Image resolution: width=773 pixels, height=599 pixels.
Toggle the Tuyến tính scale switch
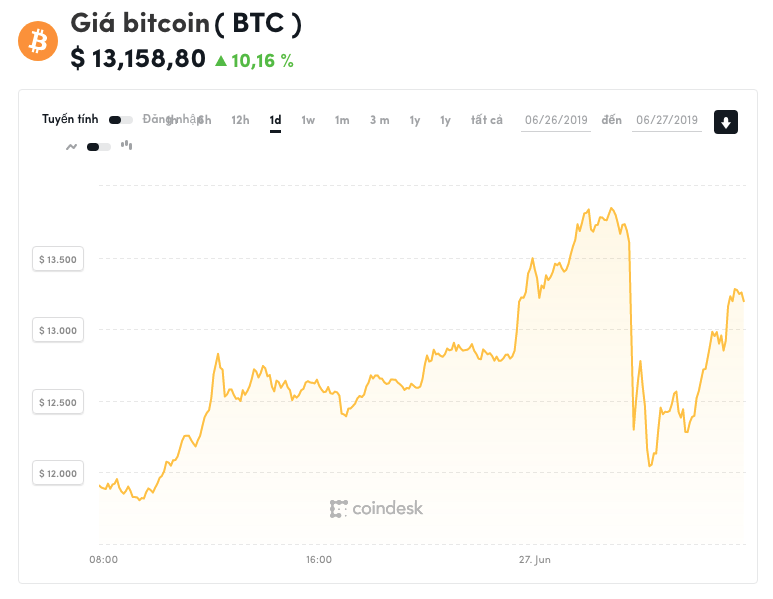click(120, 120)
